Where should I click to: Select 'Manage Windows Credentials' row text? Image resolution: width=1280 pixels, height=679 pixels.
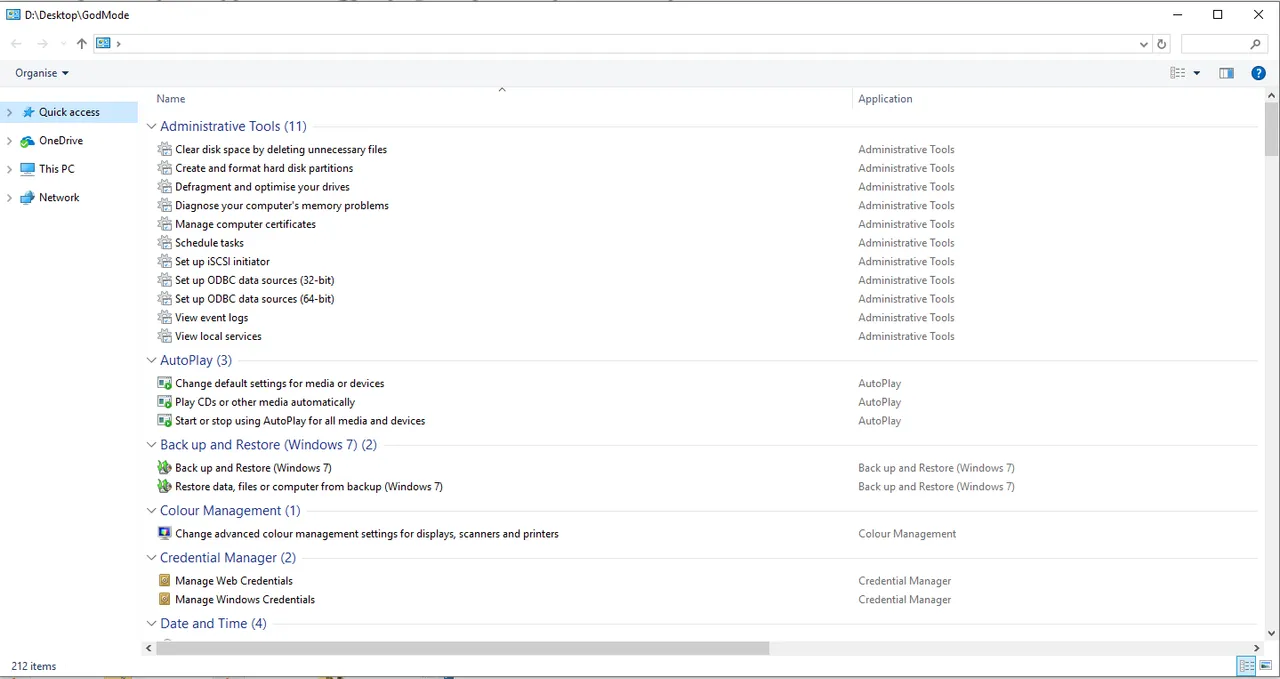click(x=245, y=600)
